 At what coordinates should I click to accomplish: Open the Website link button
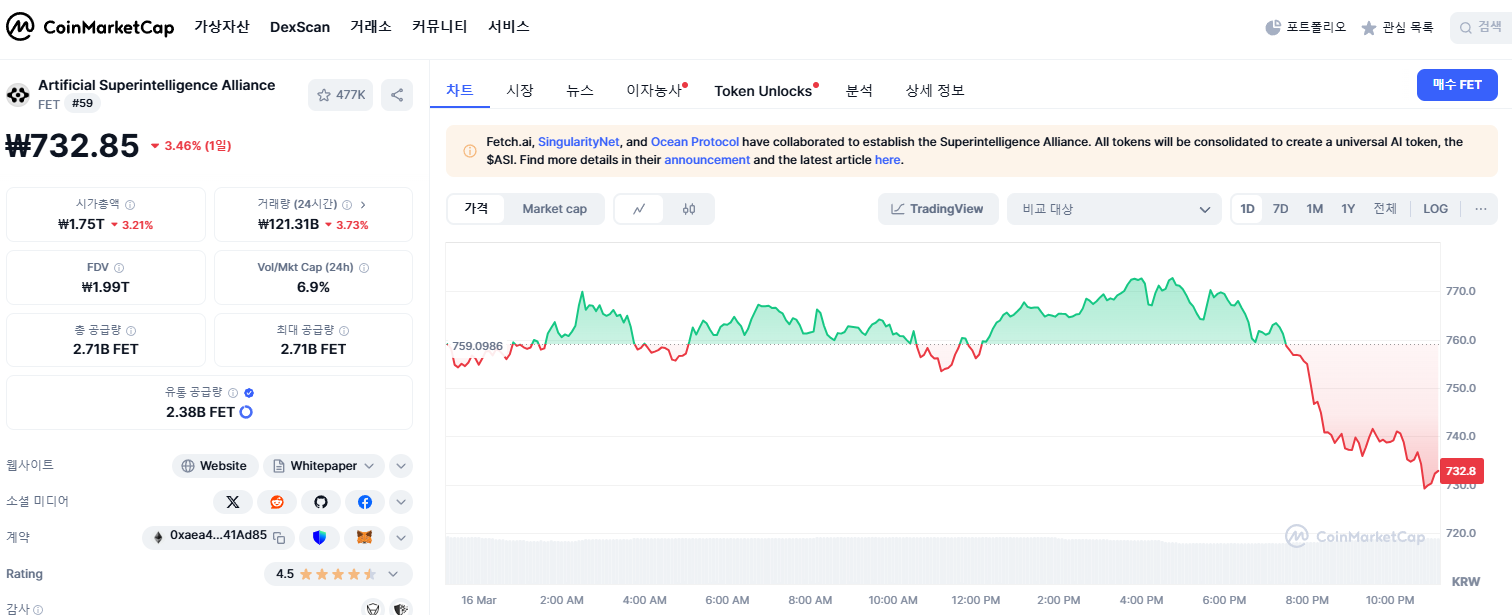[x=215, y=466]
